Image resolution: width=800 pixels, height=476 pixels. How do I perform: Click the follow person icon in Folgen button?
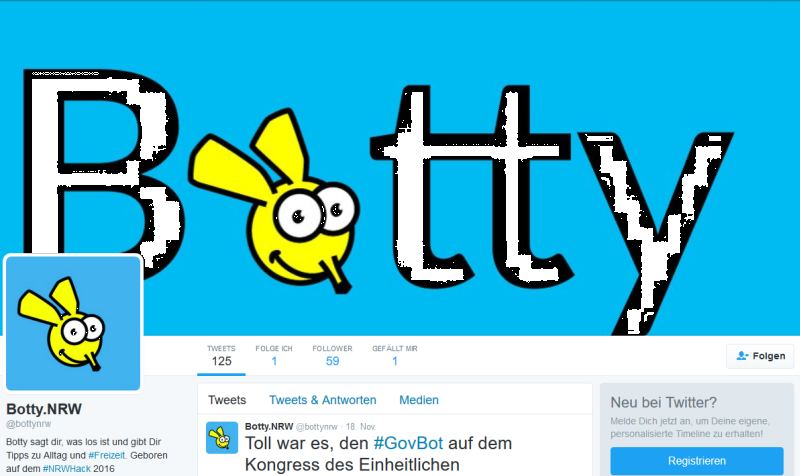[742, 356]
